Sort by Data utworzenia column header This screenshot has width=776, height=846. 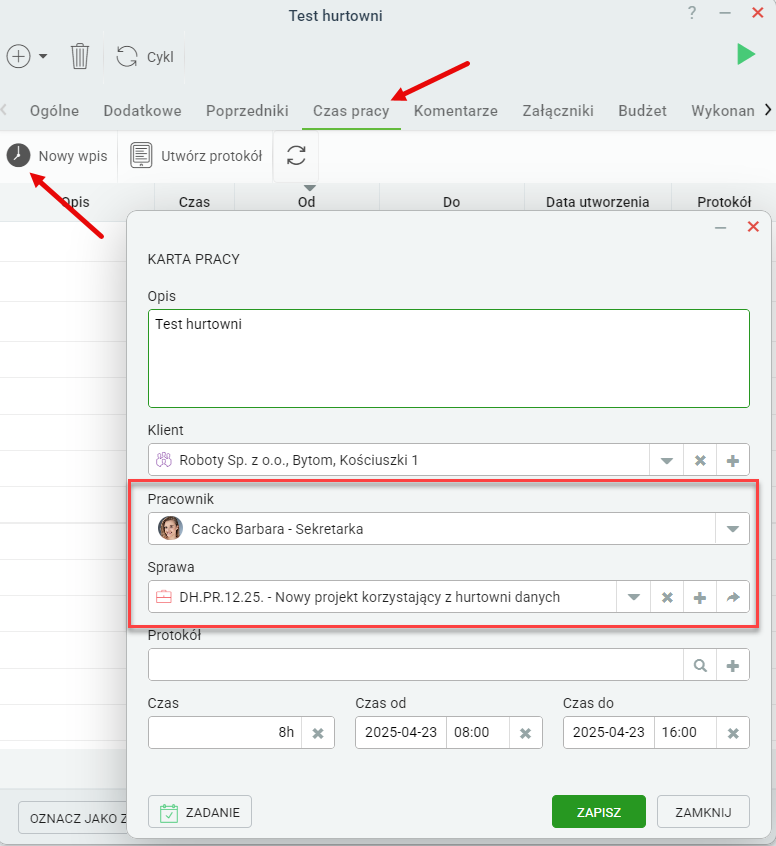597,202
